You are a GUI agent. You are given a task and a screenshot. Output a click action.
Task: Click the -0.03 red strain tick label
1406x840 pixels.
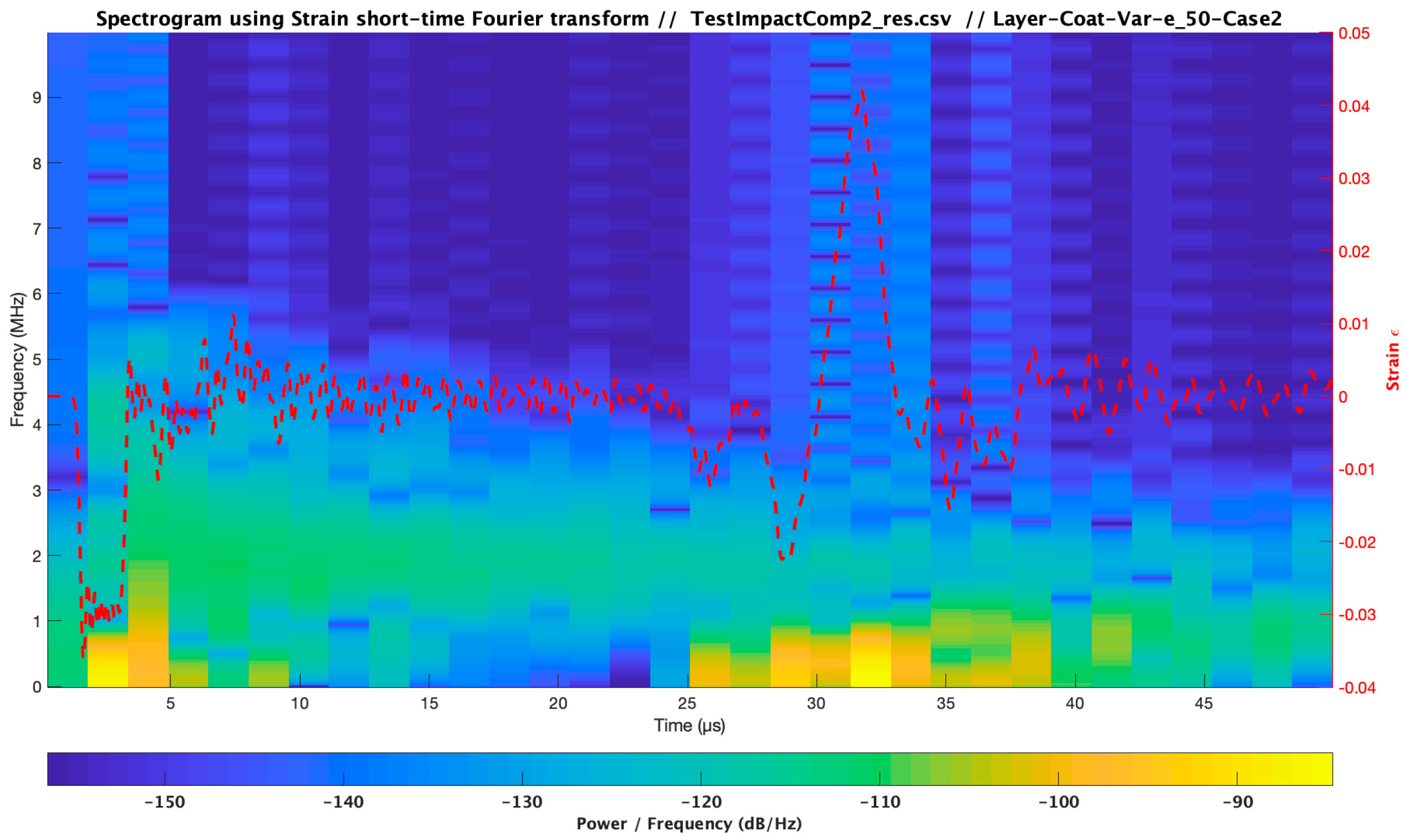pos(1357,614)
